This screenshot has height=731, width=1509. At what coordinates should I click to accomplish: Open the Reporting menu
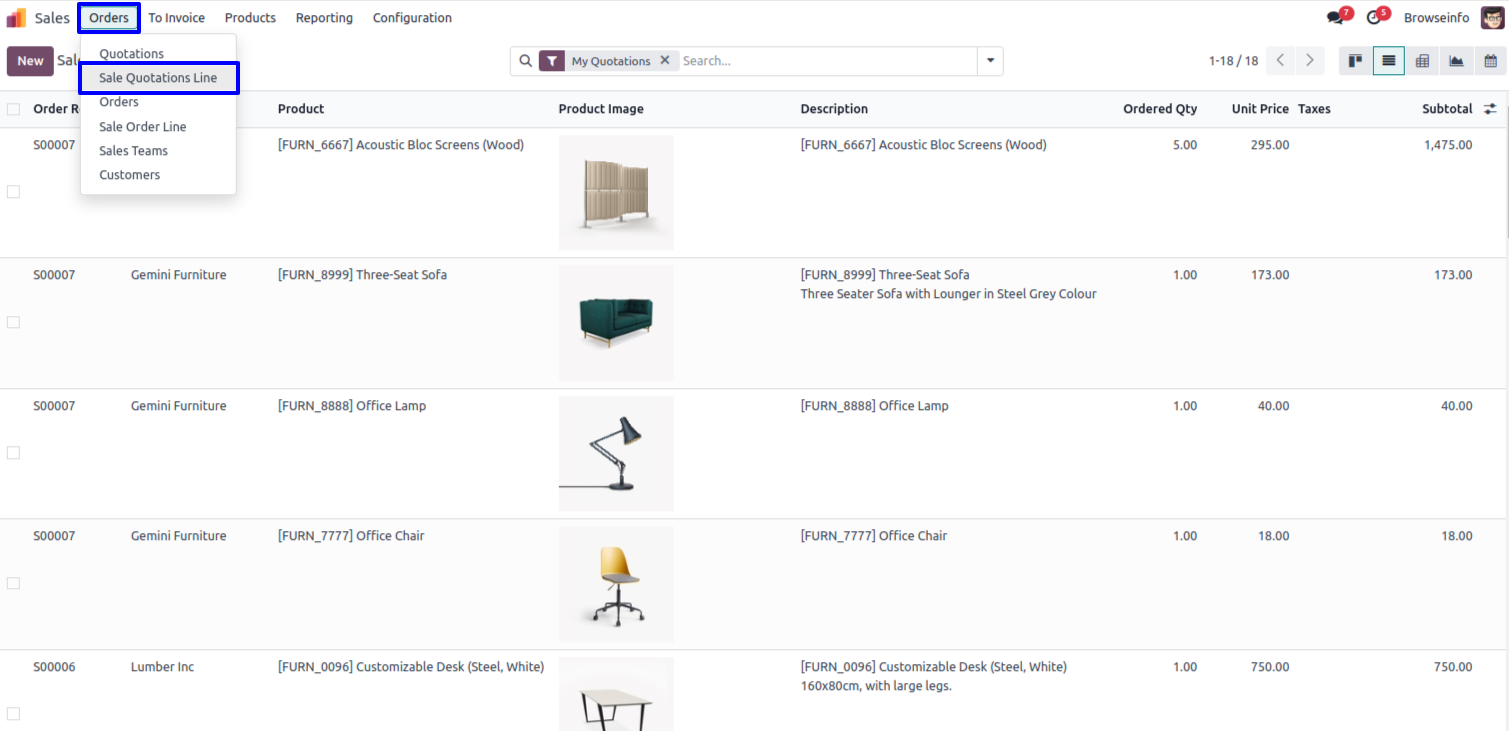(x=324, y=18)
